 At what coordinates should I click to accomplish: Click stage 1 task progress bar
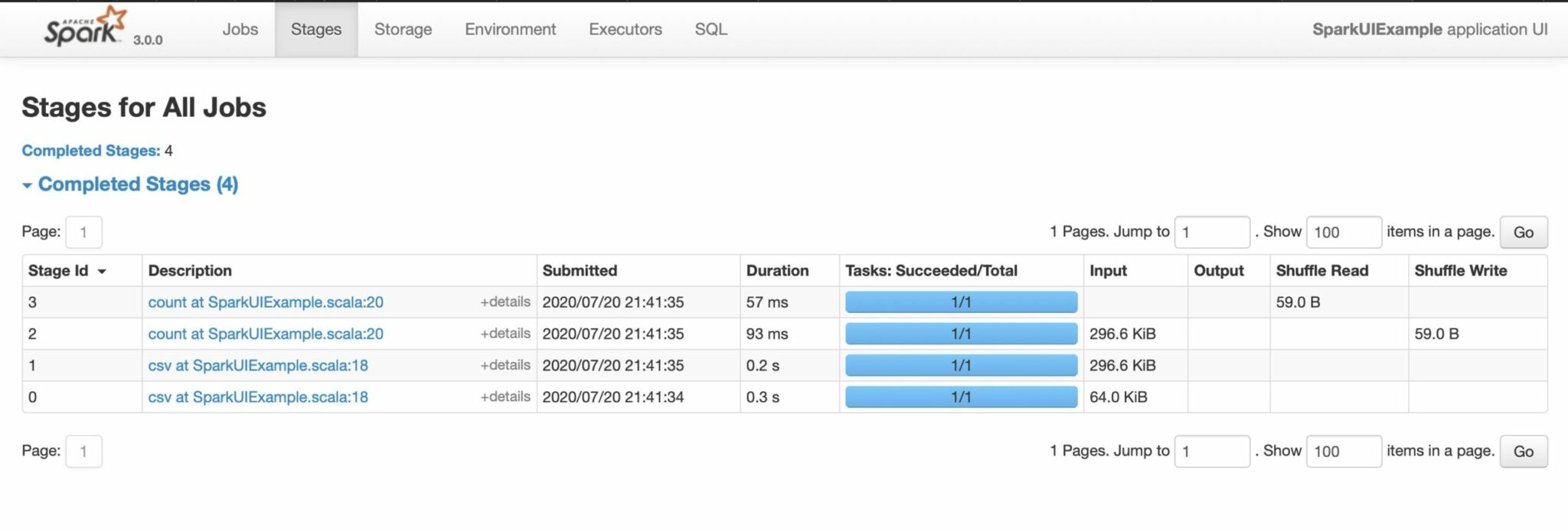(x=961, y=366)
